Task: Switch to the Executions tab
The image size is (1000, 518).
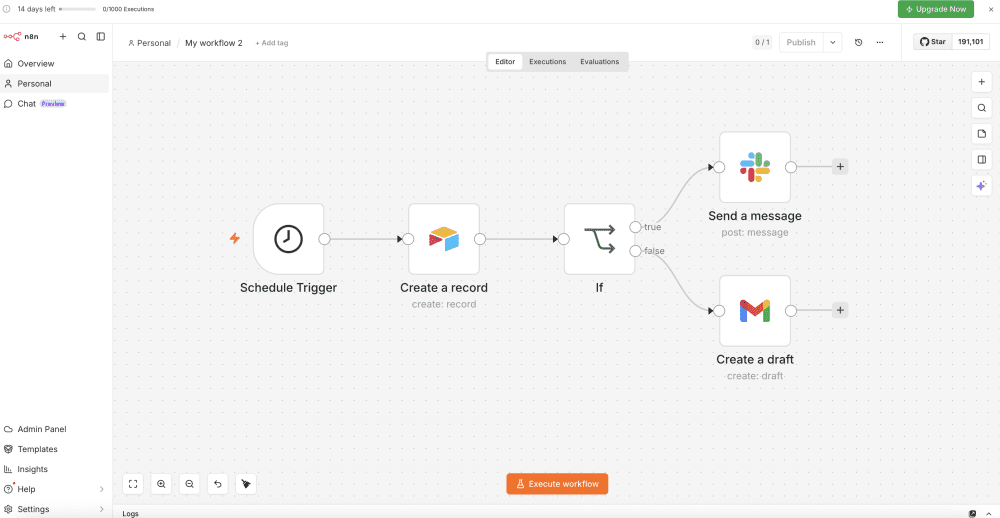Action: [x=548, y=62]
